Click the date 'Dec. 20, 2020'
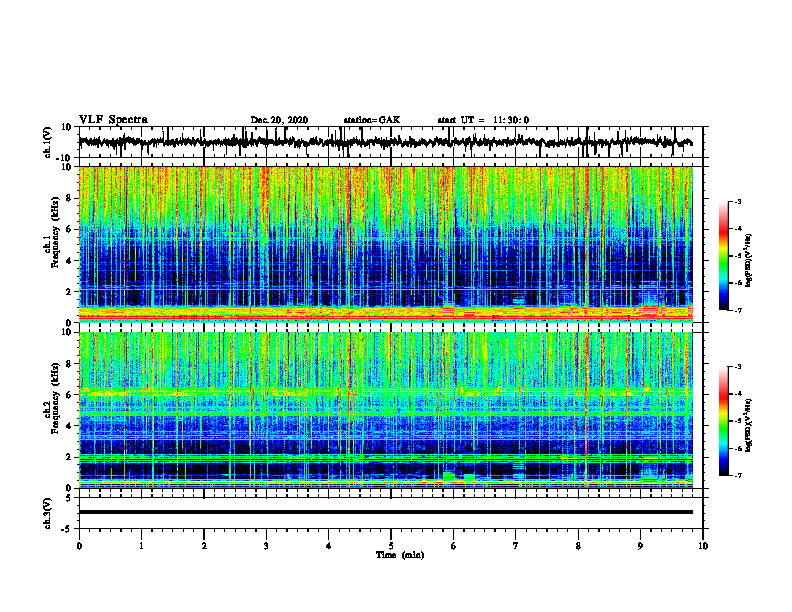Image resolution: width=792 pixels, height=612 pixels. pos(279,120)
